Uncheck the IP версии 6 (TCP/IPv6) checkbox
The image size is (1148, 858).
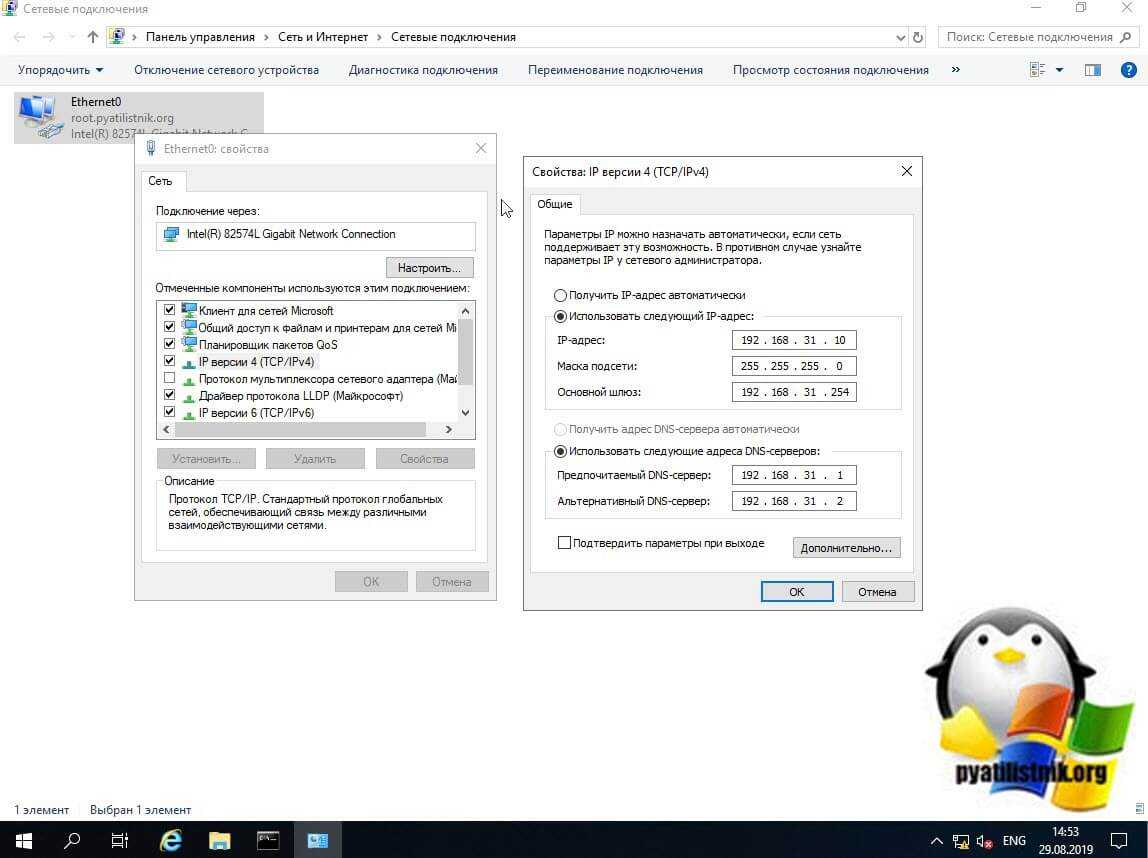[x=169, y=412]
